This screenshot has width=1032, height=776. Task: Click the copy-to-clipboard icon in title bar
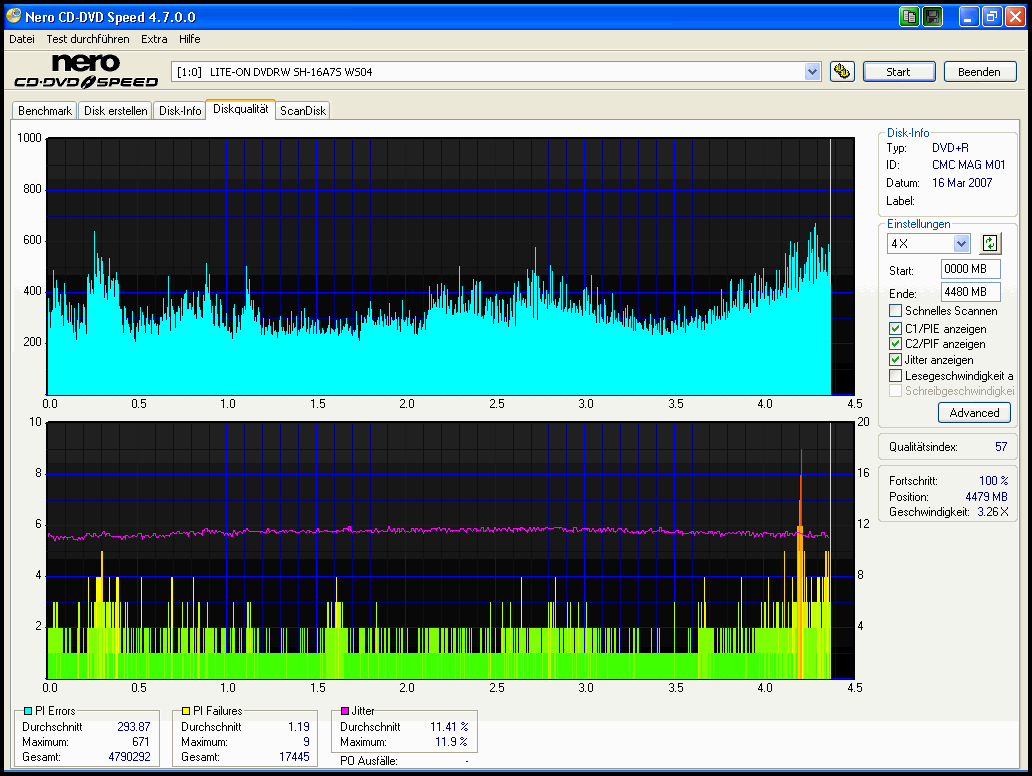(909, 17)
